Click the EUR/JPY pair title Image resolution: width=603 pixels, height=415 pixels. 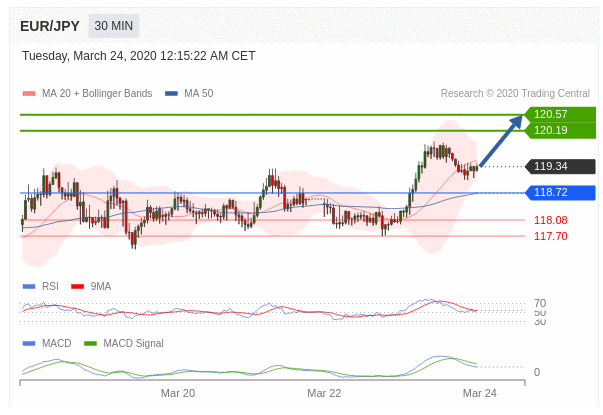pyautogui.click(x=49, y=27)
